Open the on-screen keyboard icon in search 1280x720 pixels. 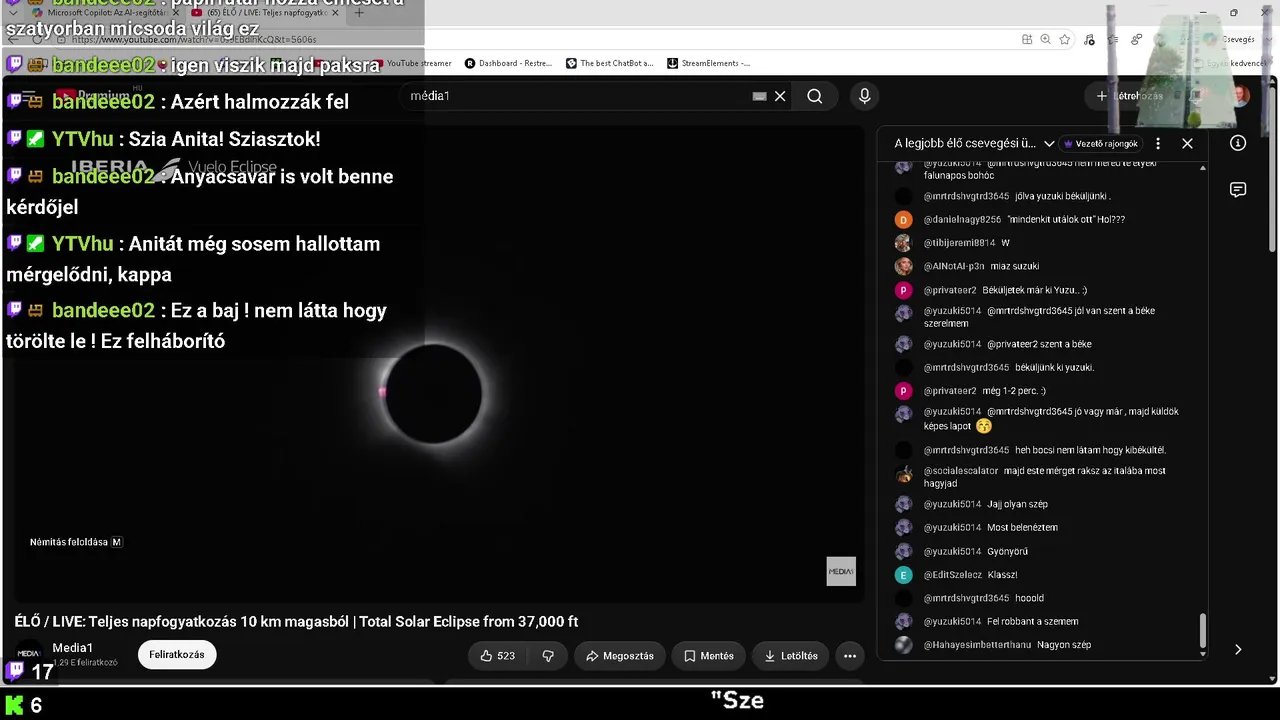(759, 96)
